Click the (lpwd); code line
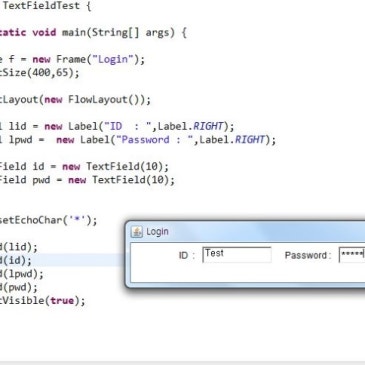 pyautogui.click(x=22, y=274)
